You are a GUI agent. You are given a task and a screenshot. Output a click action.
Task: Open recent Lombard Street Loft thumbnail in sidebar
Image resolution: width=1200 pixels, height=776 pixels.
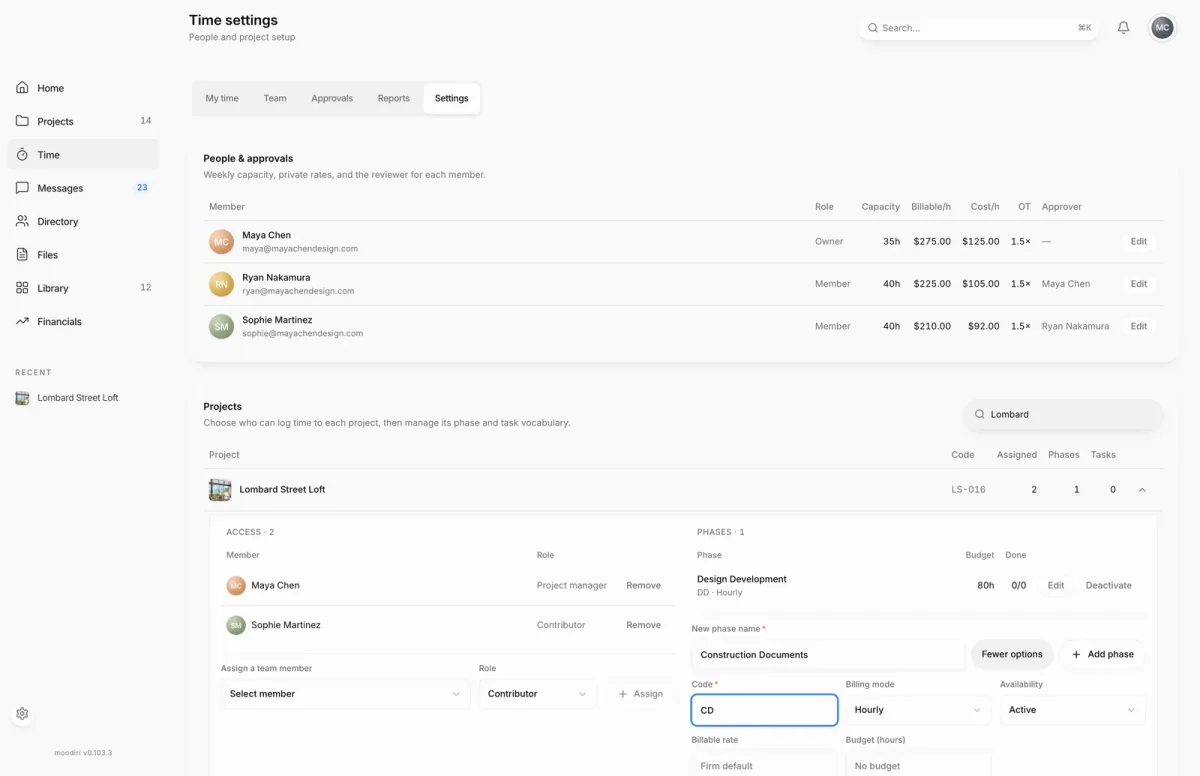[x=22, y=398]
